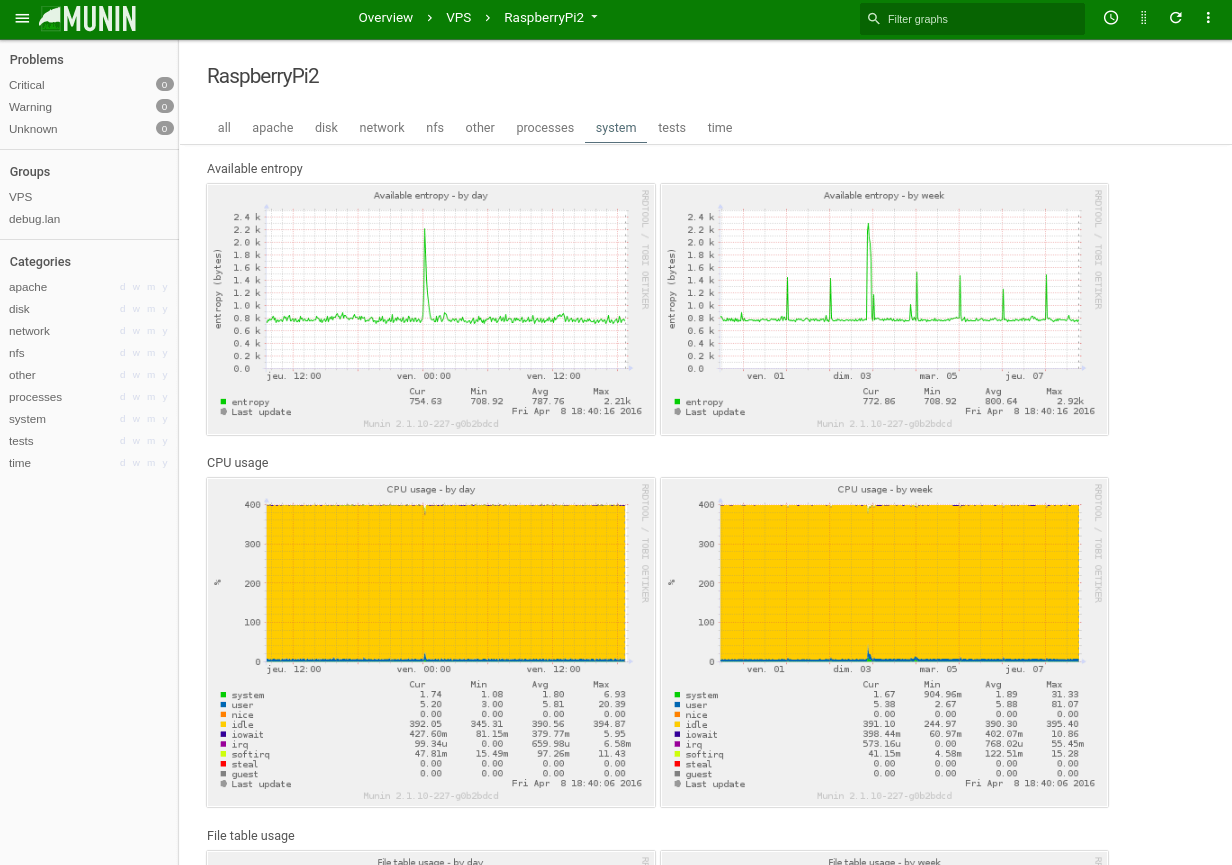Screen dimensions: 1232x865
Task: Click the 'w' week link for nfs
Action: [x=137, y=353]
